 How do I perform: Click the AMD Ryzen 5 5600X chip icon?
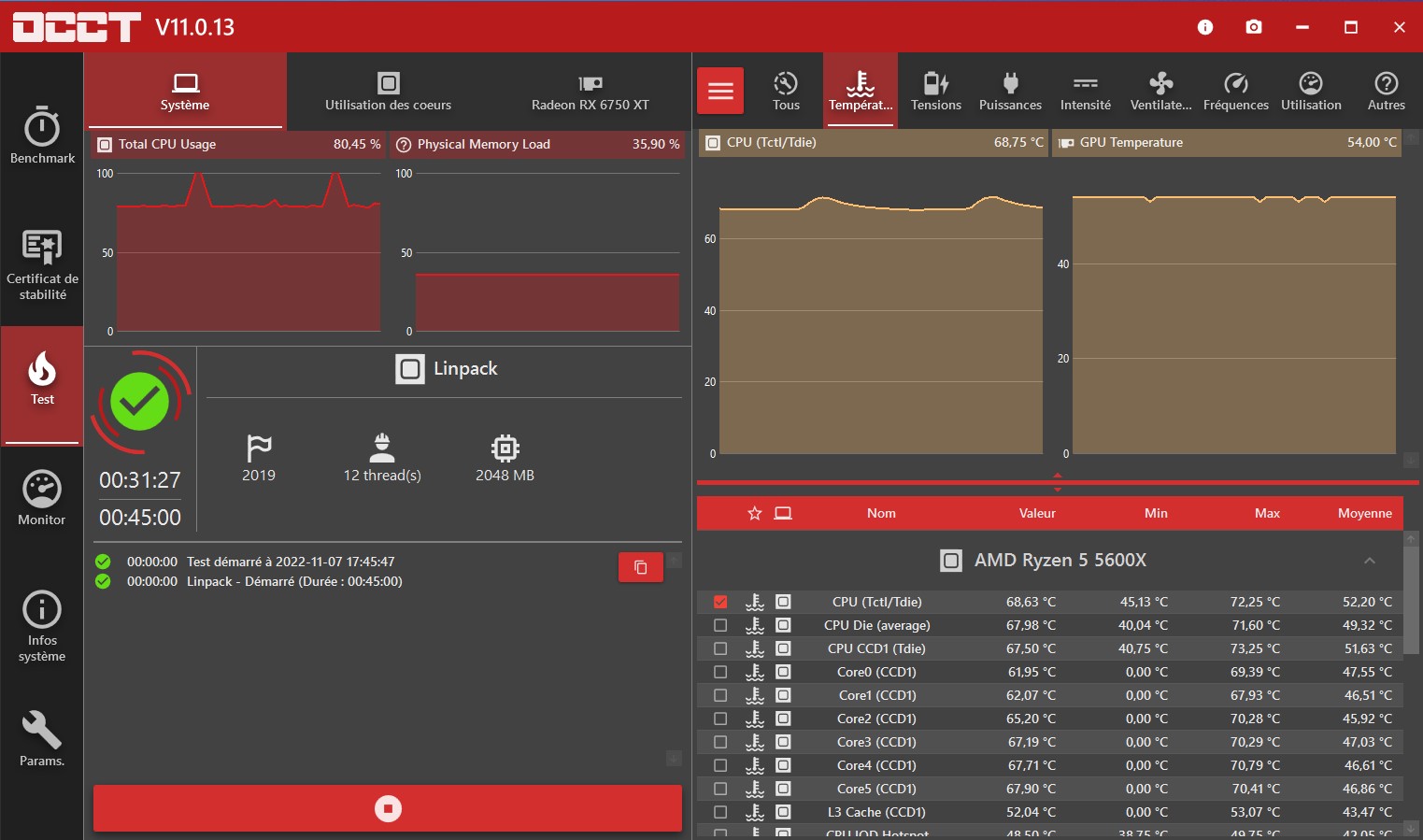point(951,561)
